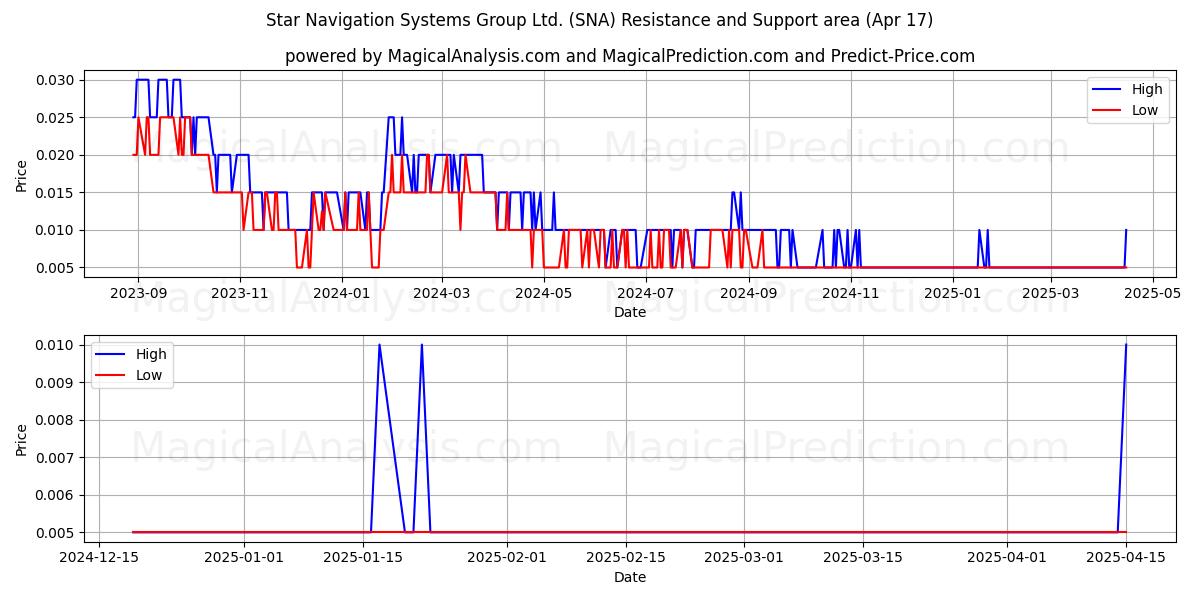The image size is (1200, 600).
Task: Click the '2025-01' x-axis label on the top chart
Action: coord(953,293)
